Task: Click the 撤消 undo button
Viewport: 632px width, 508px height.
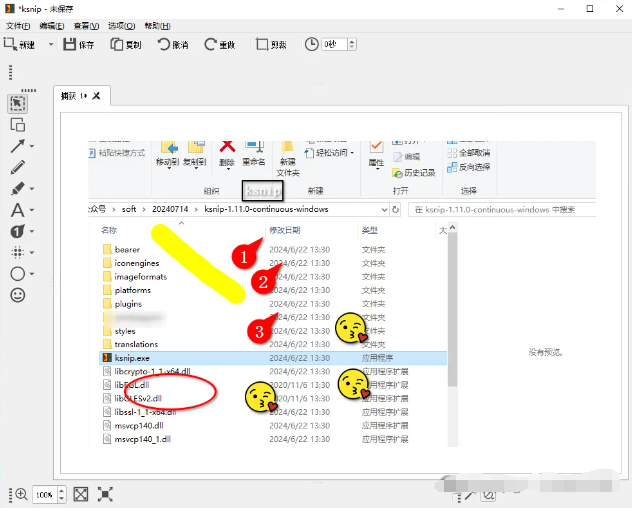Action: click(x=173, y=44)
